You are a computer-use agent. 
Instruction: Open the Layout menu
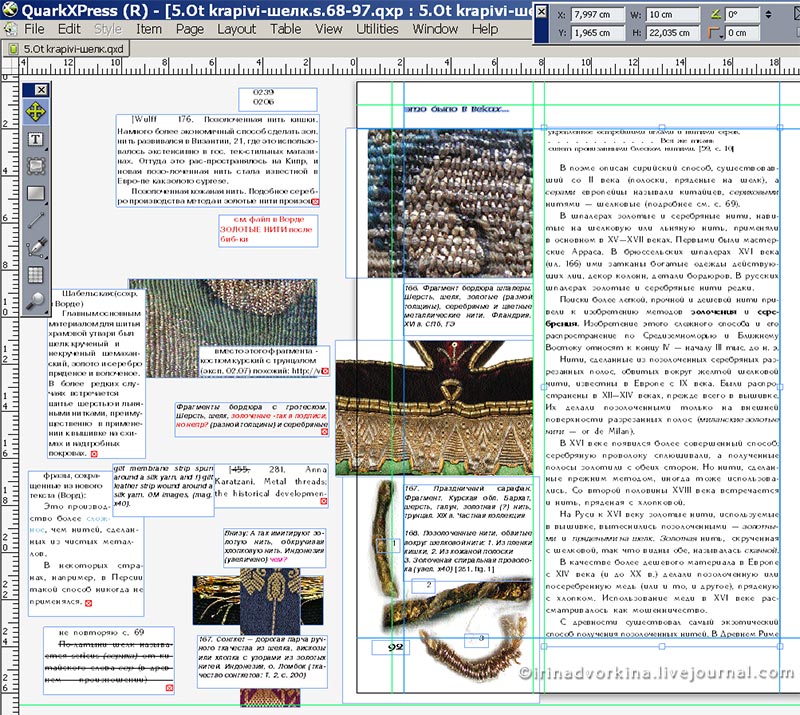236,29
